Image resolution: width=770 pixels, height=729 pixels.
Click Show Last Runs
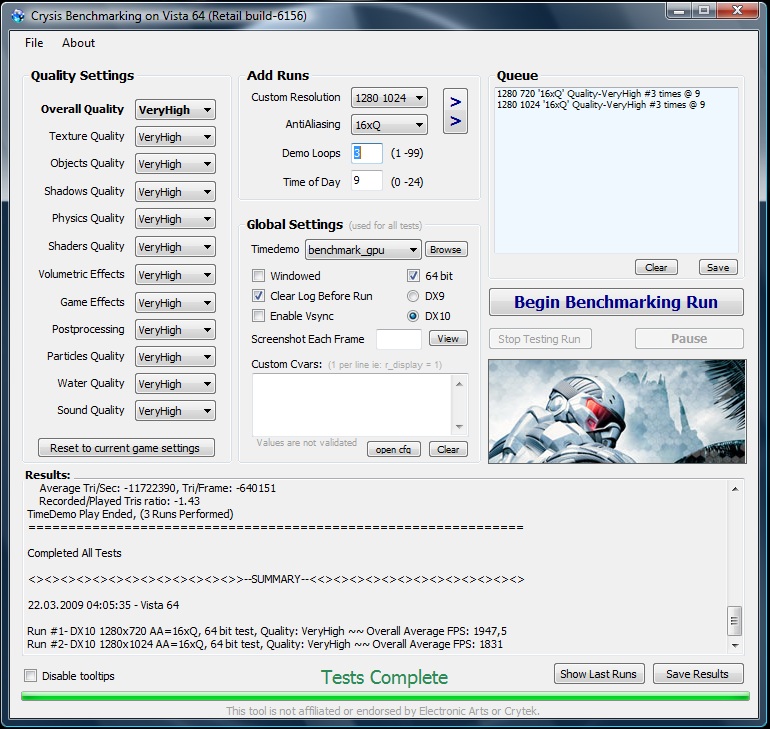pos(598,674)
